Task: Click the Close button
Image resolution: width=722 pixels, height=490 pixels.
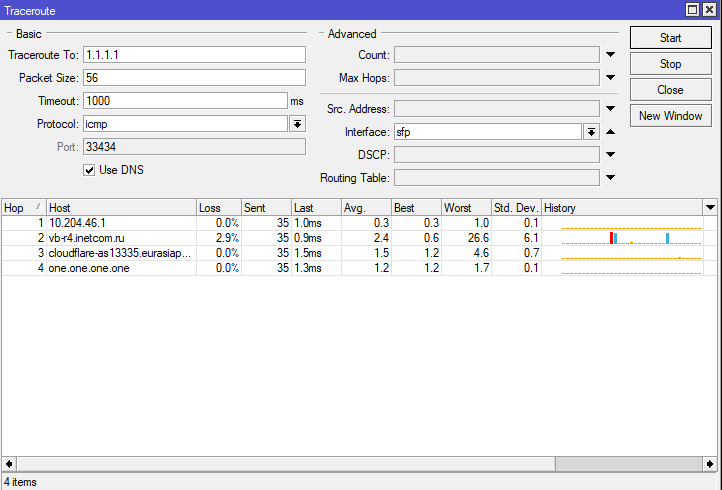Action: [x=670, y=90]
